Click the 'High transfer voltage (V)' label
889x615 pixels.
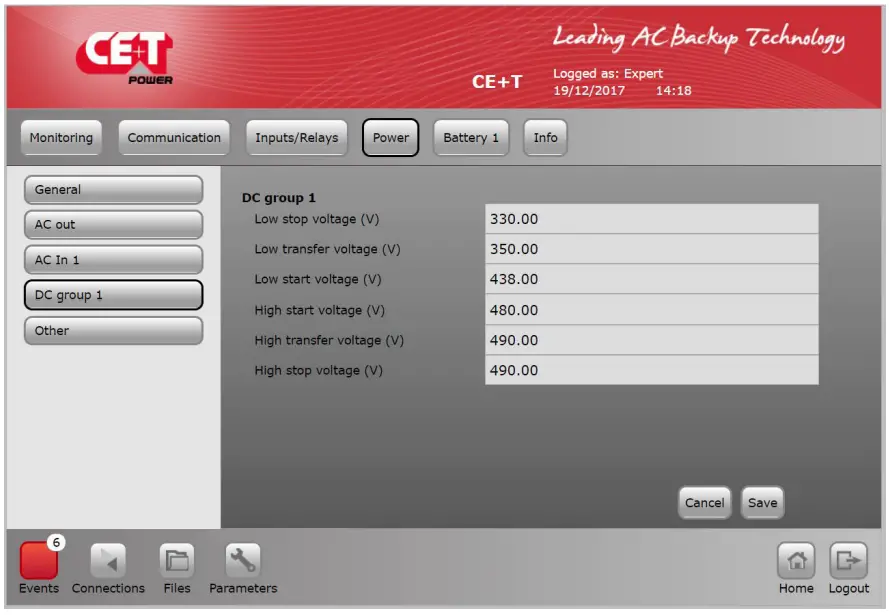tap(329, 341)
